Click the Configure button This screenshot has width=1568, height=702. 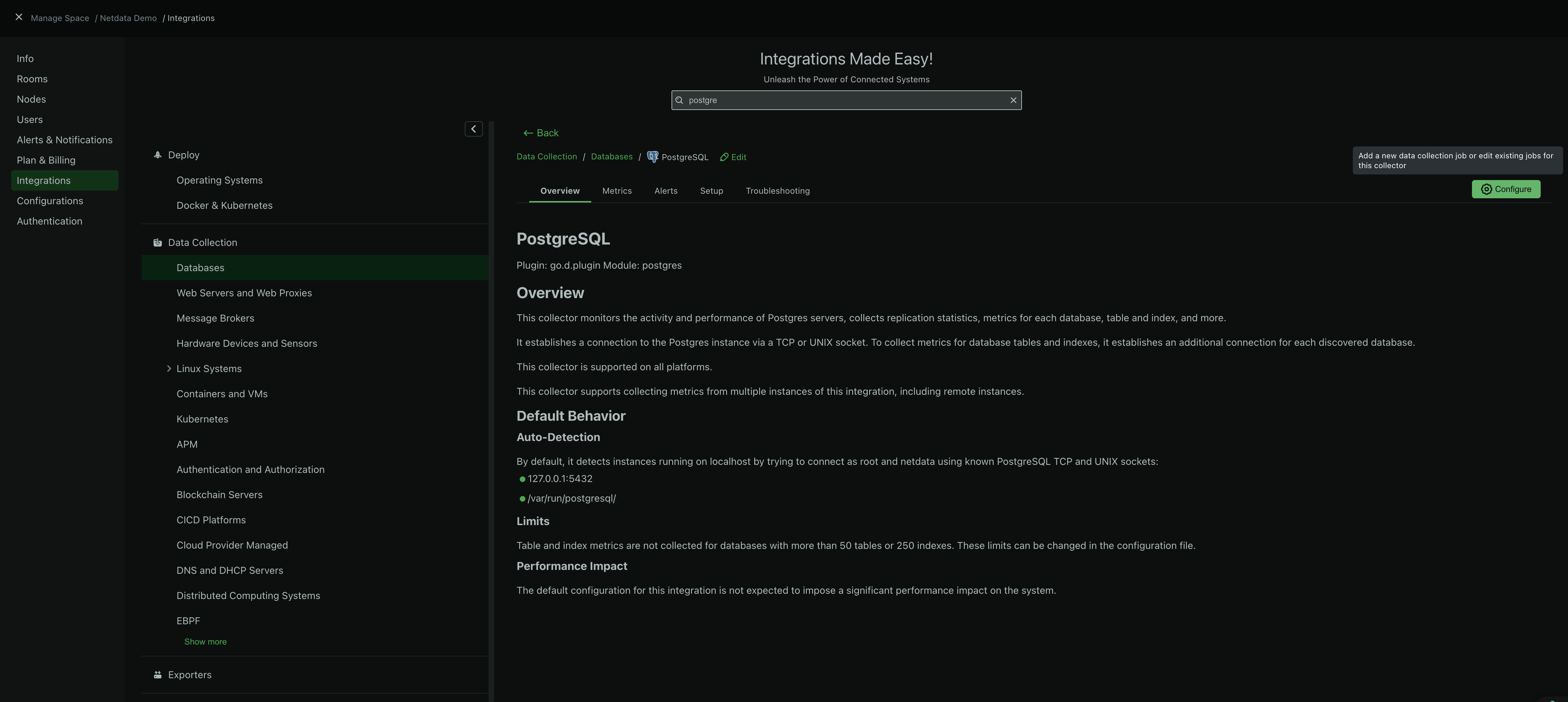[x=1506, y=189]
